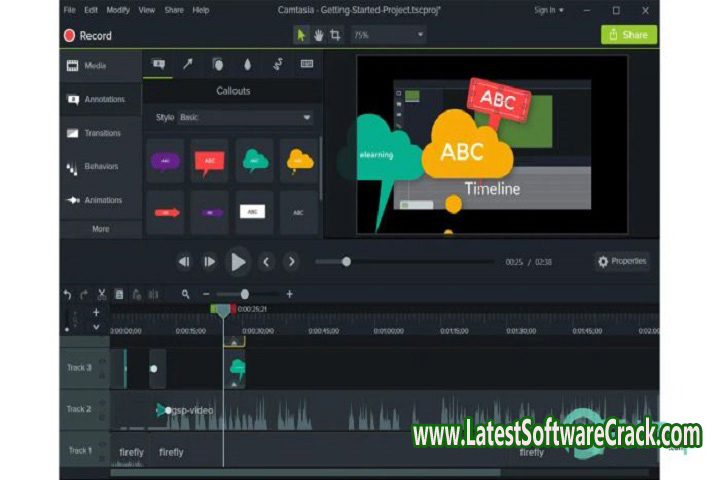
Task: Click the timeline zoom magnifier icon
Action: coord(185,294)
